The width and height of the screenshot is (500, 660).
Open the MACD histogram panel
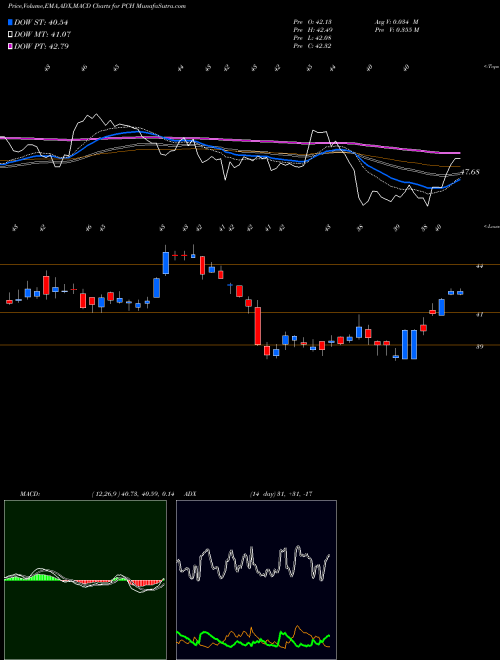click(85, 580)
